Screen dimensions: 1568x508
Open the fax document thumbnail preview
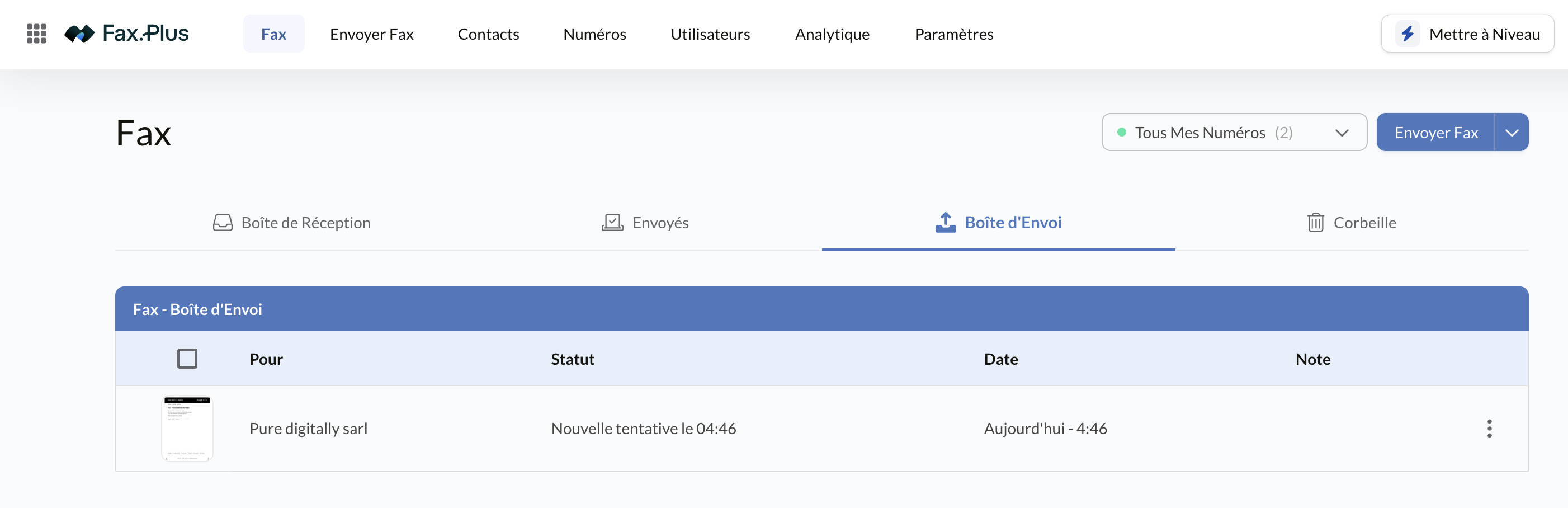click(x=187, y=429)
